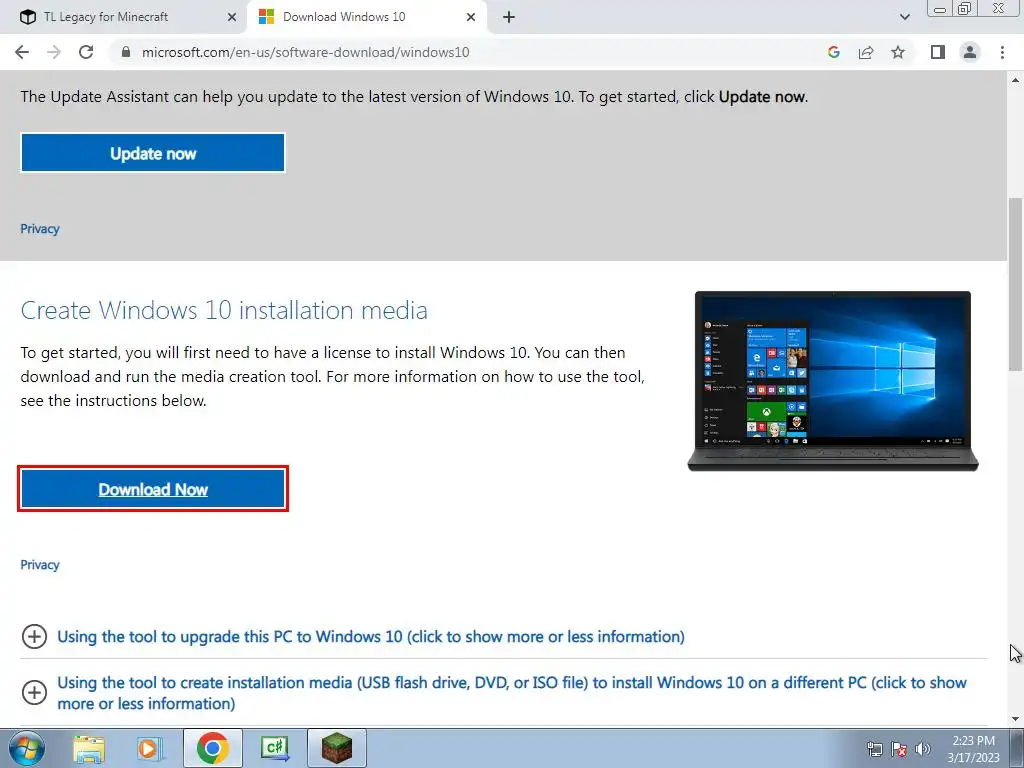Expand the create installation media plus icon
1024x768 pixels.
(x=34, y=692)
